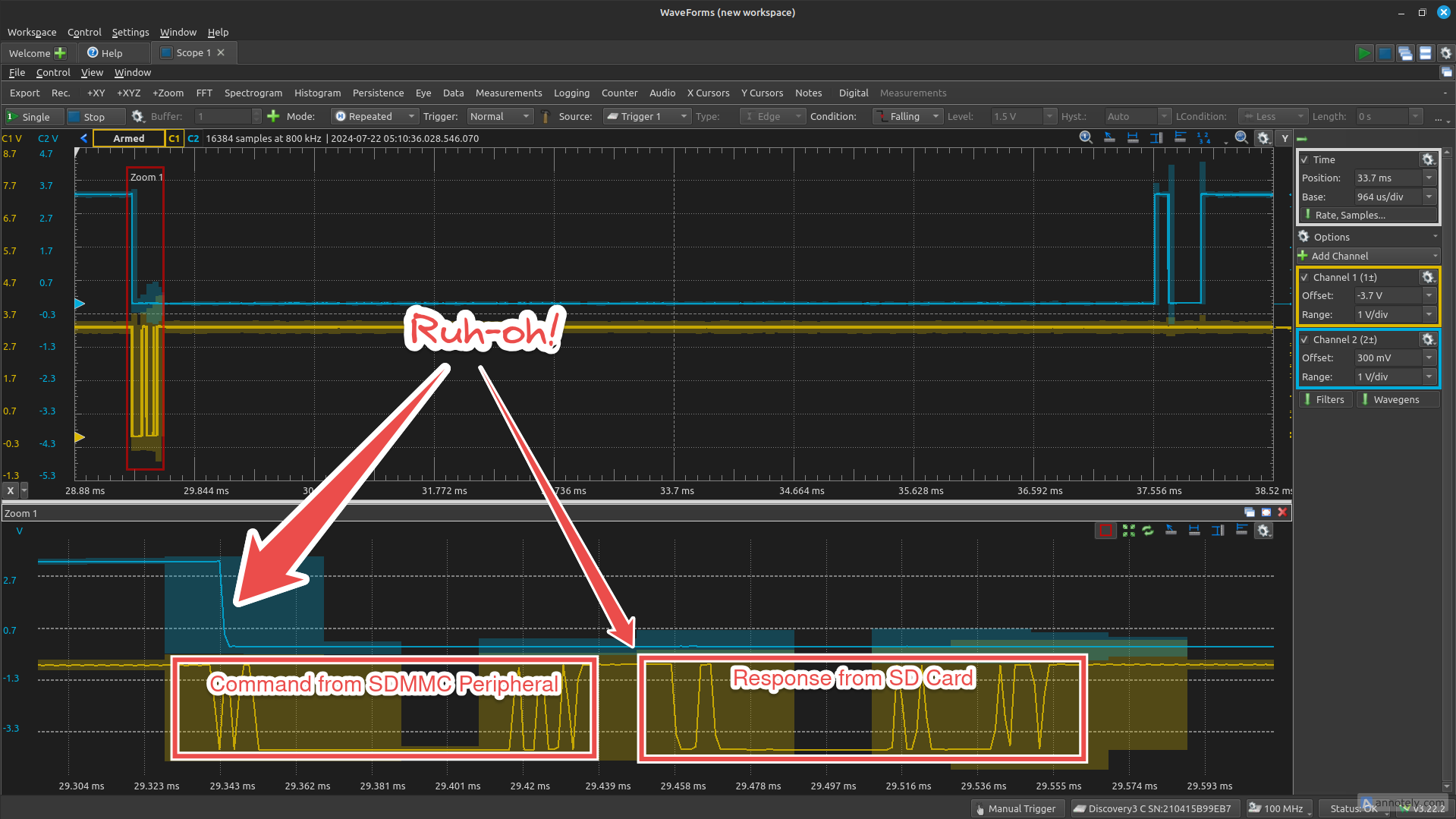Click the yellow C1 channel indicator

click(x=174, y=138)
